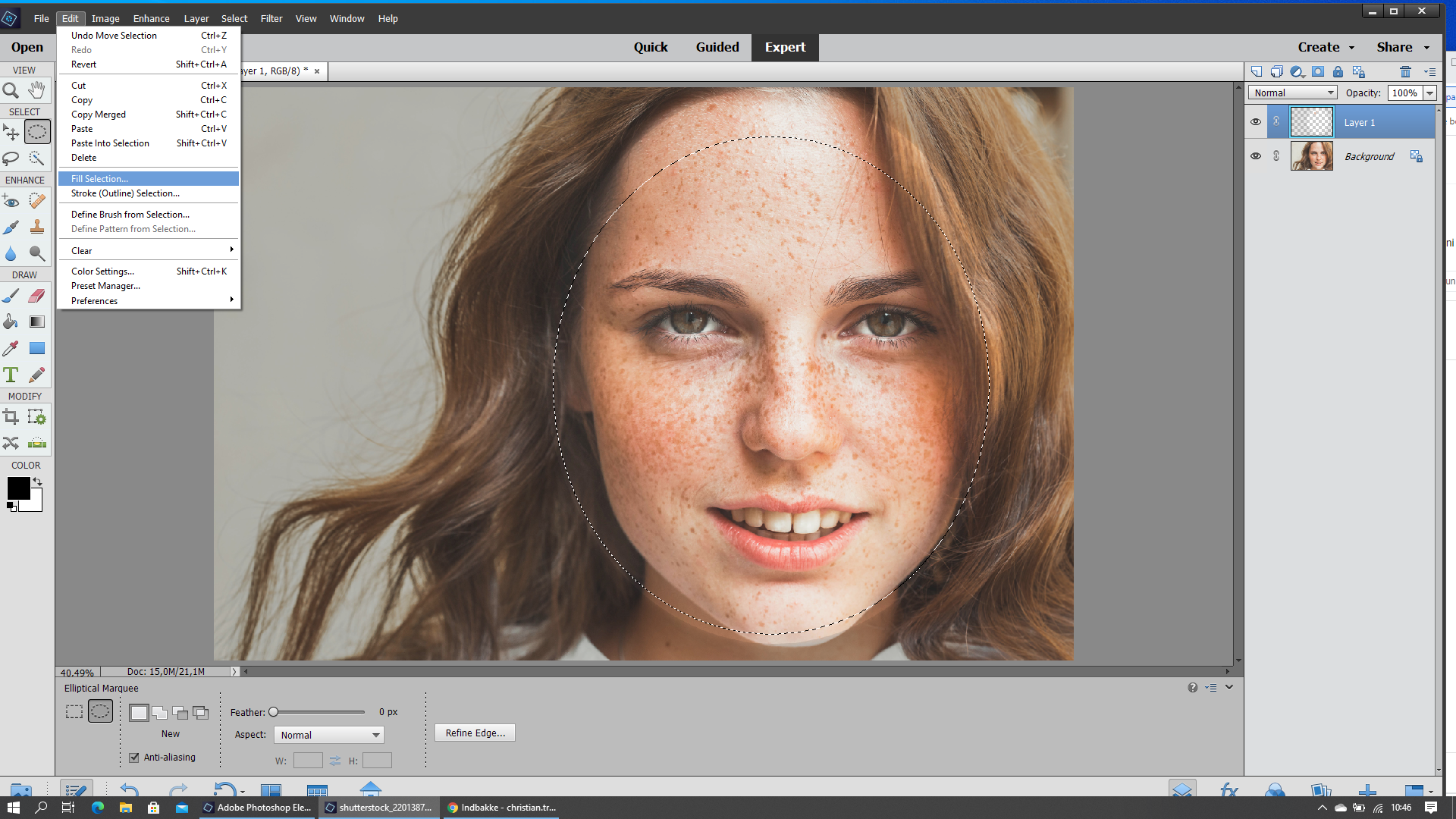The image size is (1456, 819).
Task: Open the Aspect dropdown
Action: tap(328, 734)
